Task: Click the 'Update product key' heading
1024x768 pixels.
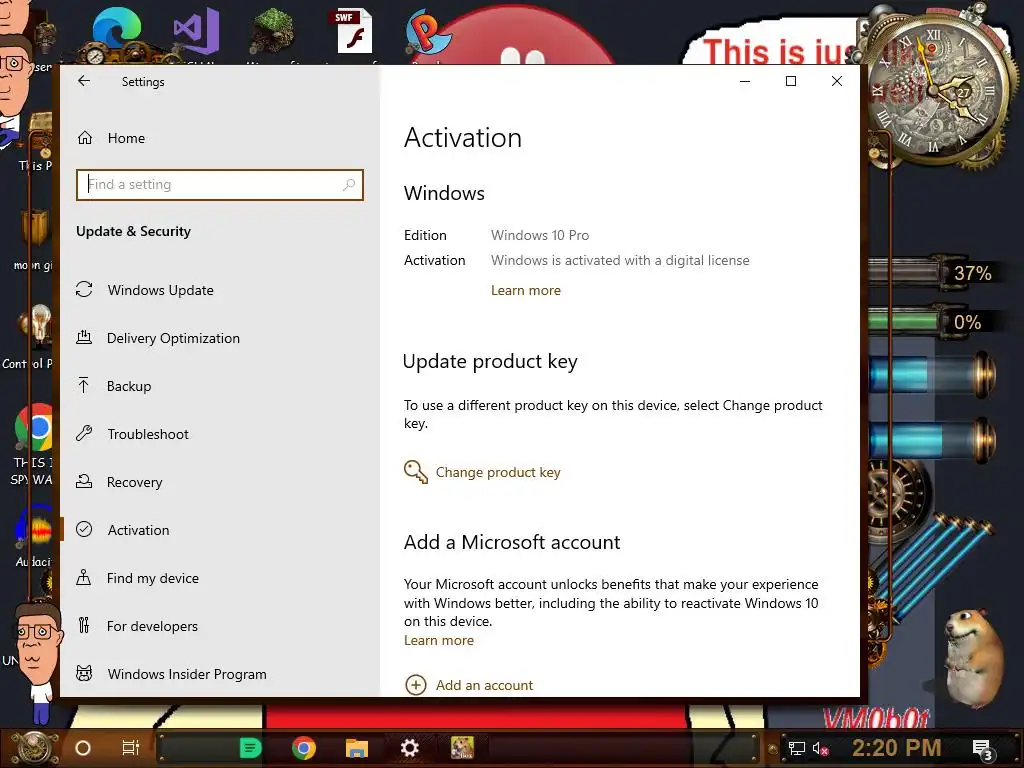Action: (490, 361)
